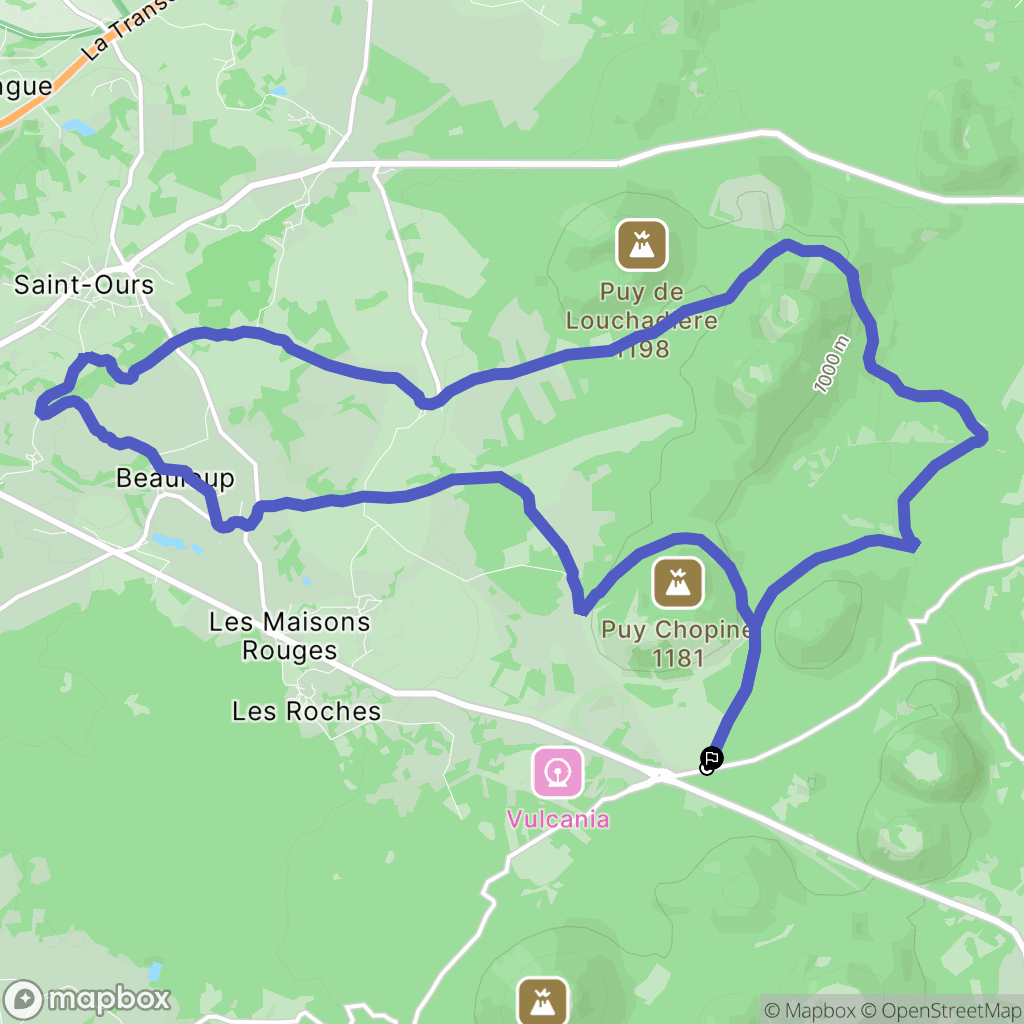Select the pink Vulcania attraction icon
This screenshot has width=1024, height=1024.
coord(558,773)
